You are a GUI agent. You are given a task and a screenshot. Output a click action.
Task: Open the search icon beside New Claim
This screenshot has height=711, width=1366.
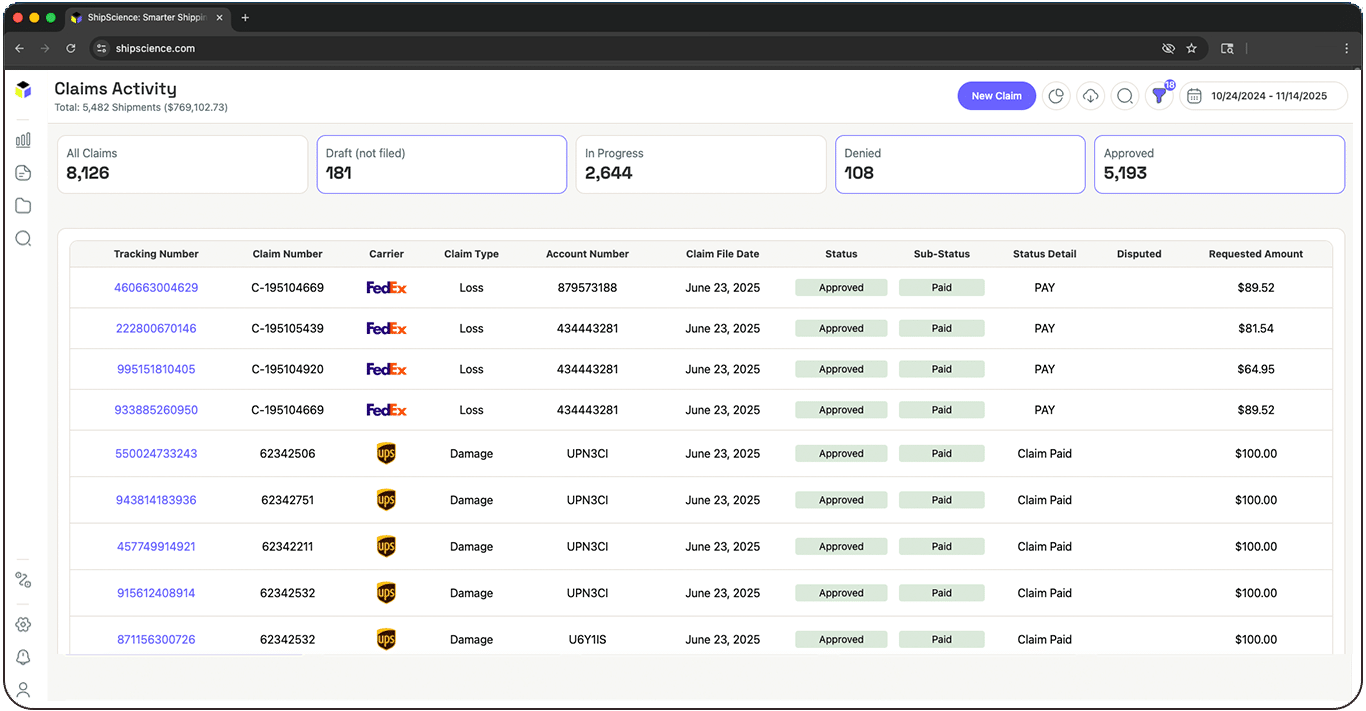[x=1124, y=95]
